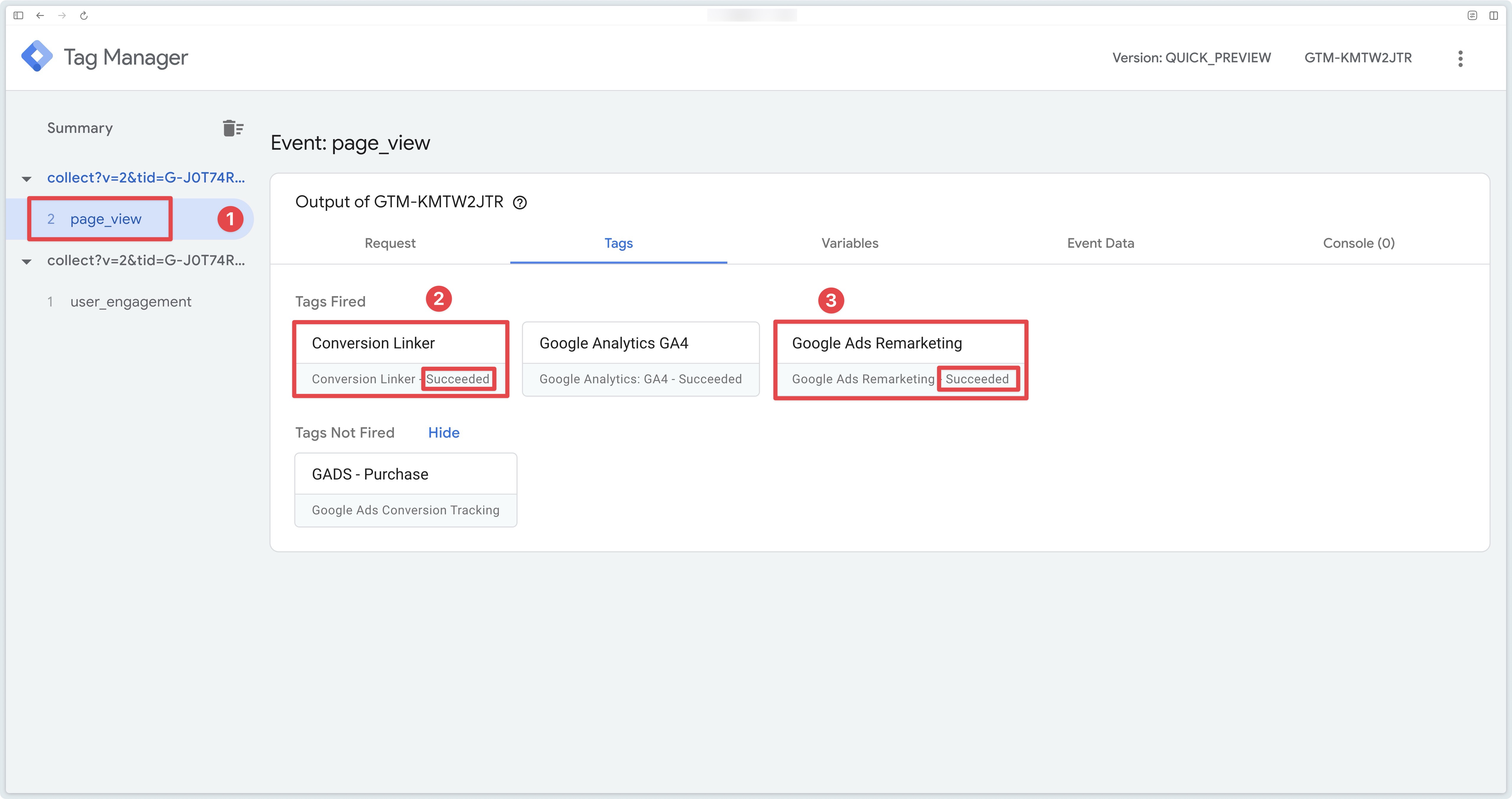Click the reader/settings icon in top right

[1472, 15]
